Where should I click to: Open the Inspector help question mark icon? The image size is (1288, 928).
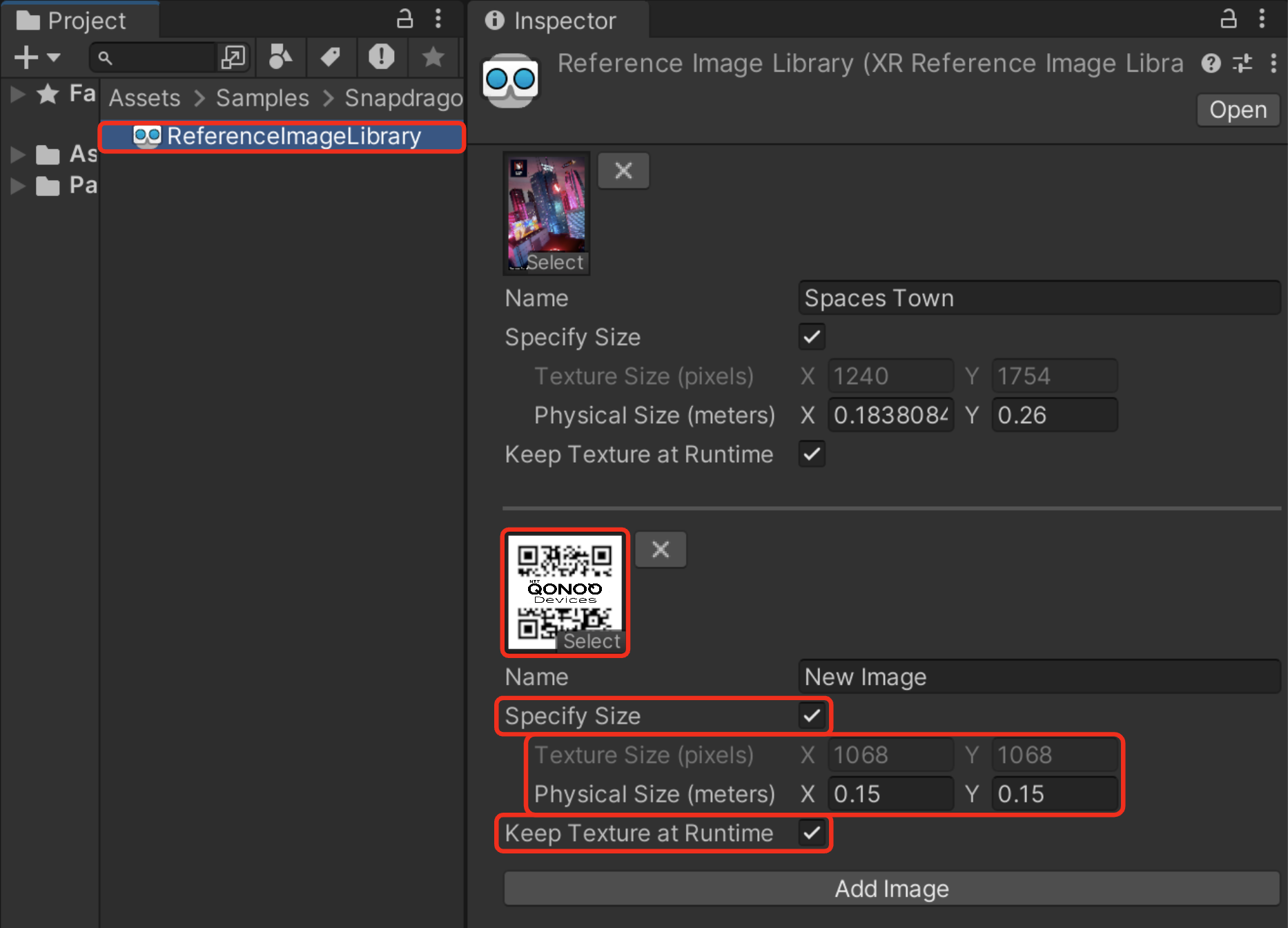(x=1211, y=64)
